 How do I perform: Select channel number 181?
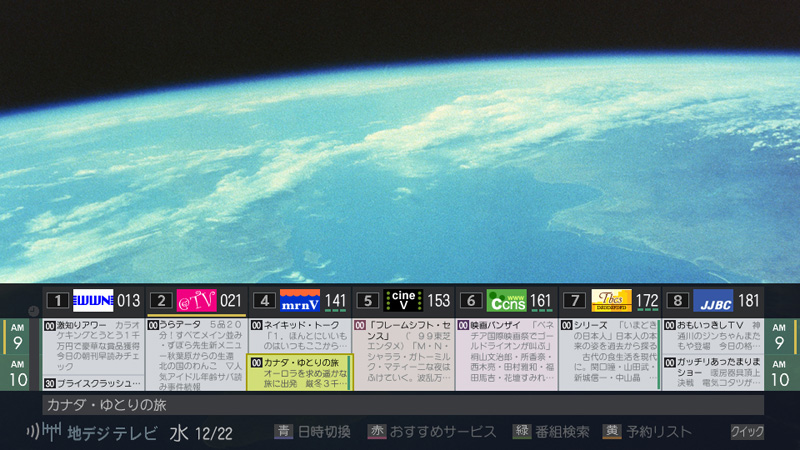point(748,301)
